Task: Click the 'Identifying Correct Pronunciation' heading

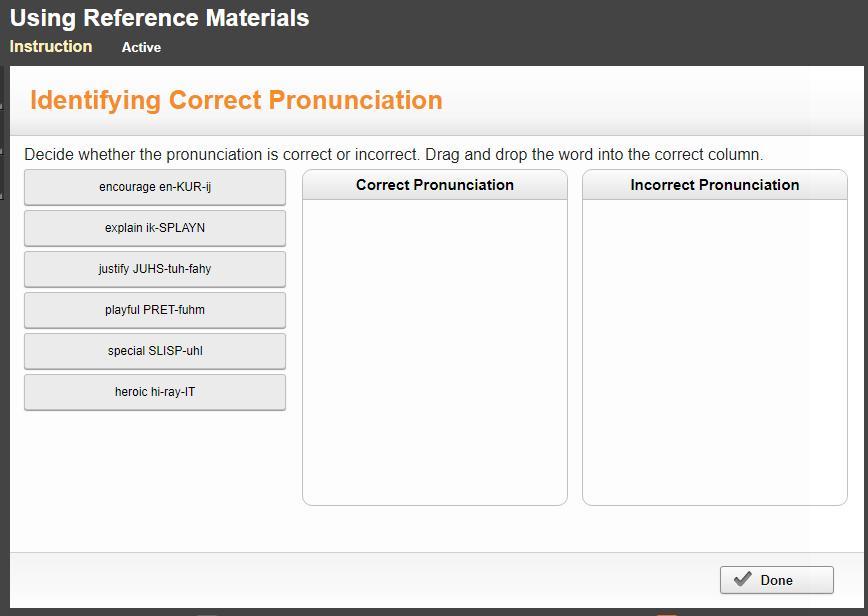Action: point(236,100)
